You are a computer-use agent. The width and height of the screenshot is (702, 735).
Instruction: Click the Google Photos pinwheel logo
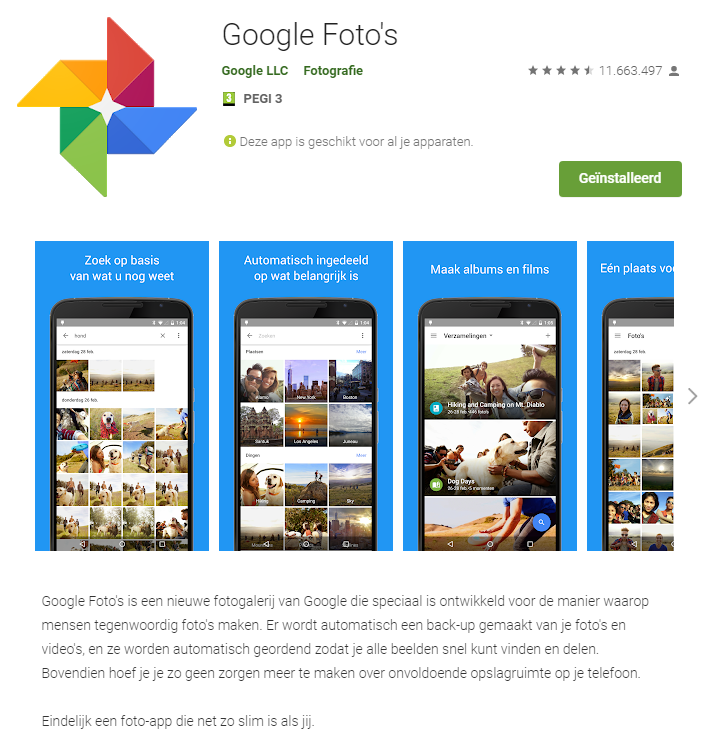point(107,107)
